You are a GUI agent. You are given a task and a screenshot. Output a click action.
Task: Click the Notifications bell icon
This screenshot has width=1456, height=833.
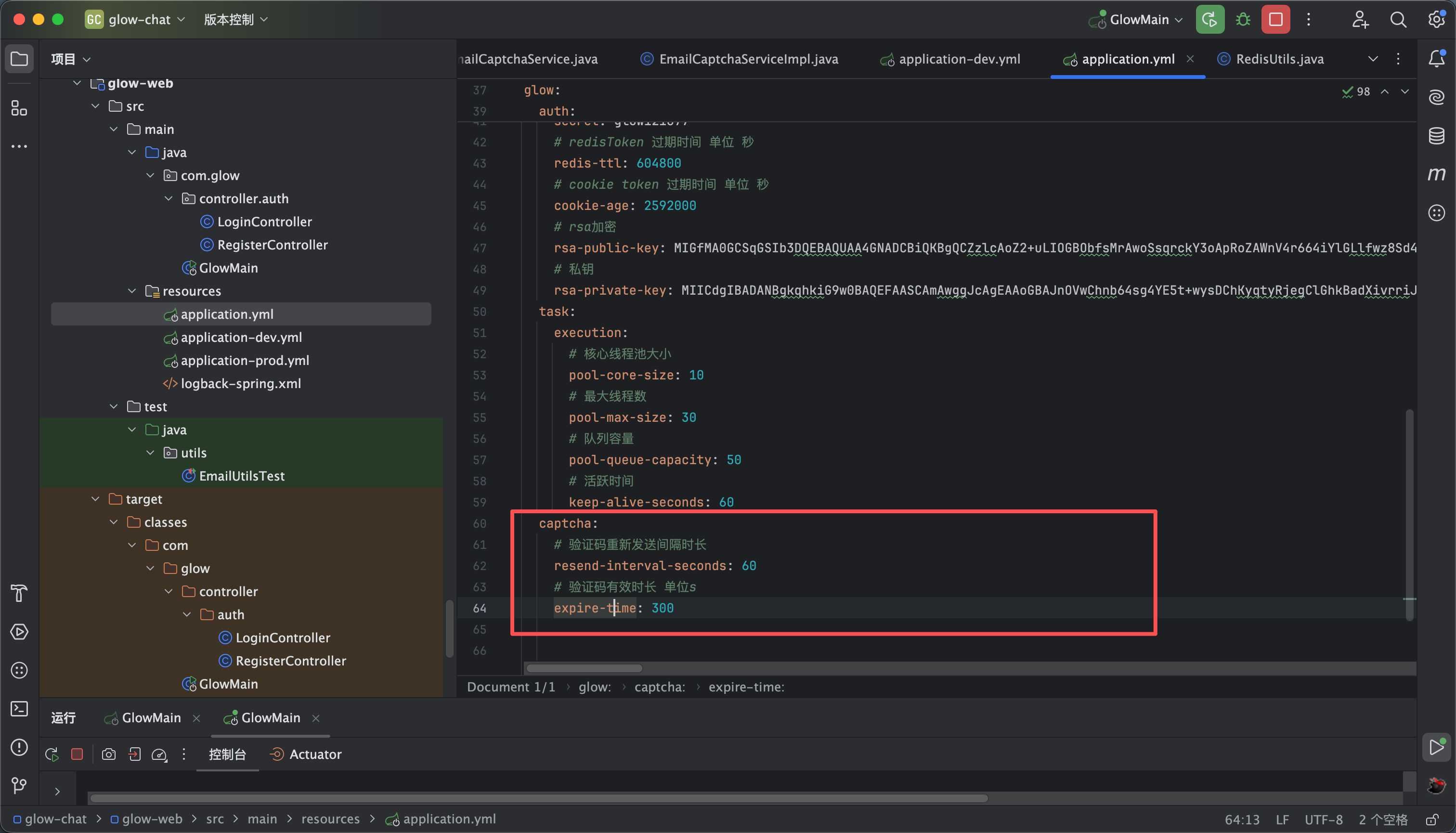click(x=1437, y=59)
